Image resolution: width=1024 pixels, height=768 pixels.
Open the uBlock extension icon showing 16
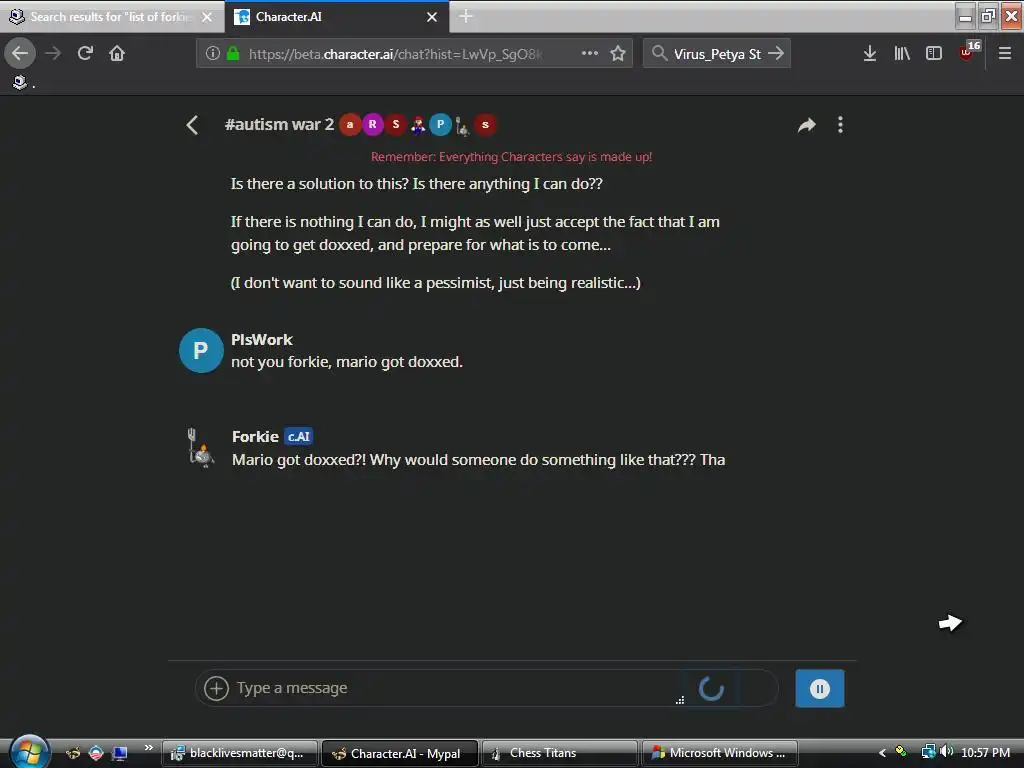969,51
